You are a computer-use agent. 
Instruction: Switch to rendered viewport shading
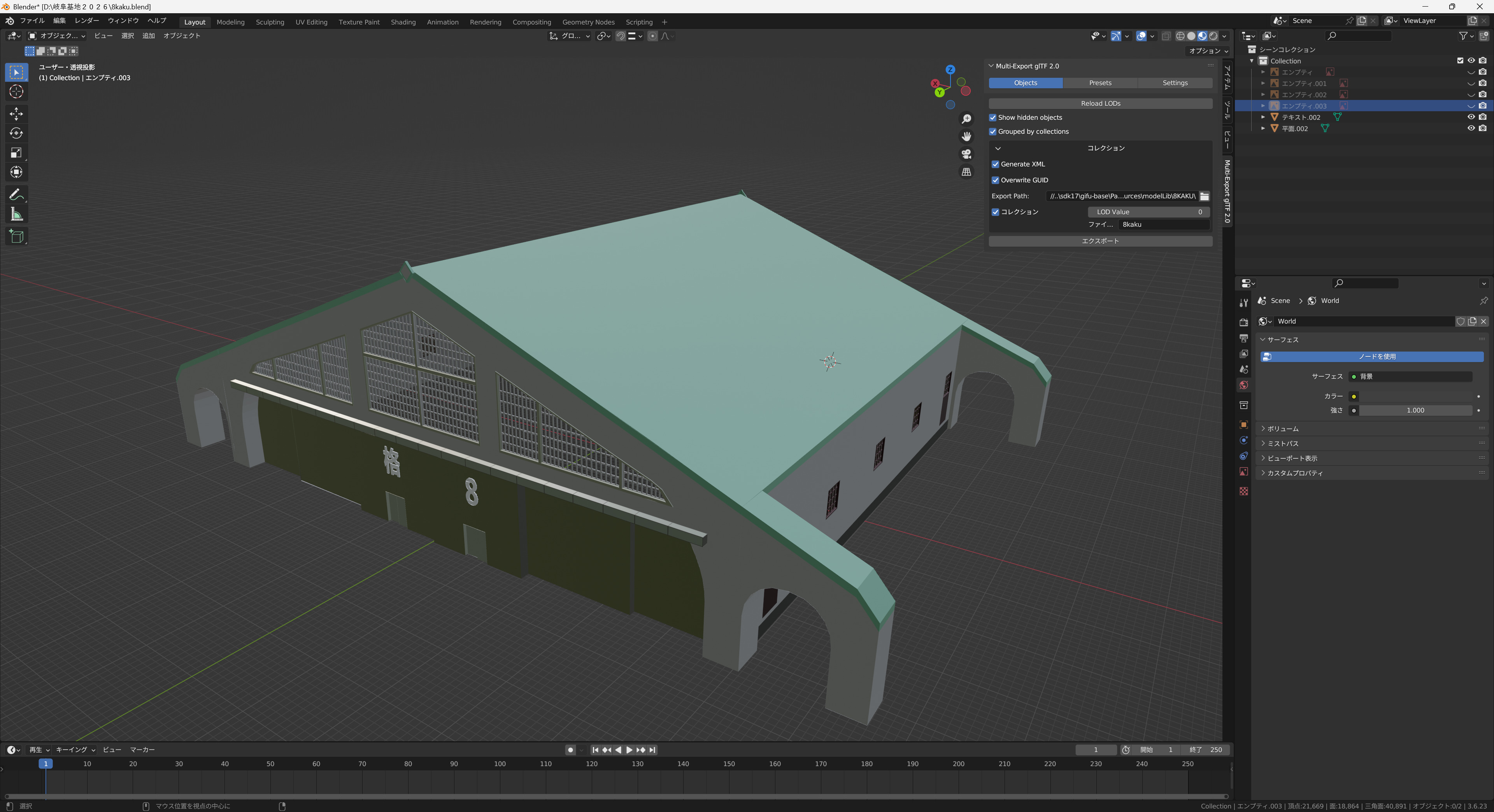coord(1213,36)
